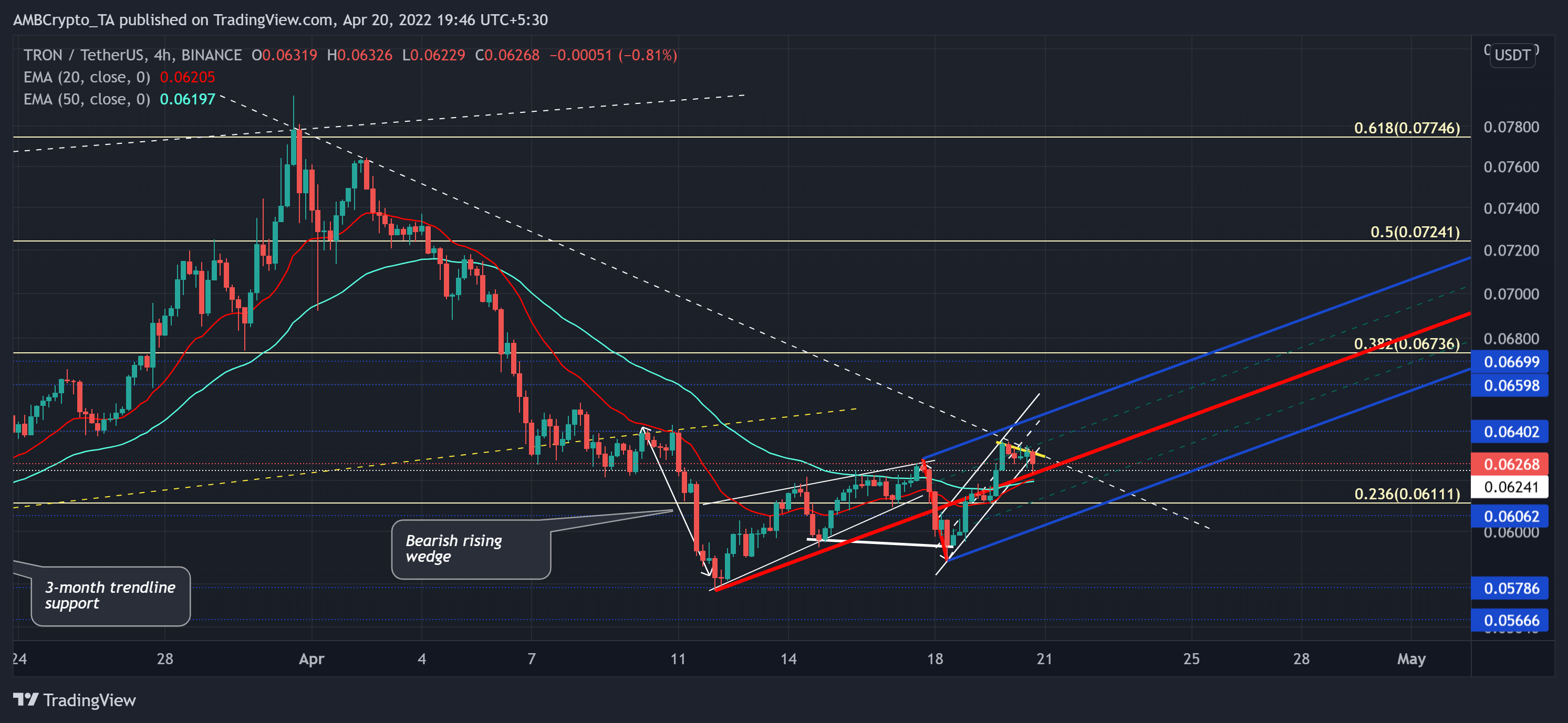
Task: Click the May date on time axis
Action: (1411, 658)
